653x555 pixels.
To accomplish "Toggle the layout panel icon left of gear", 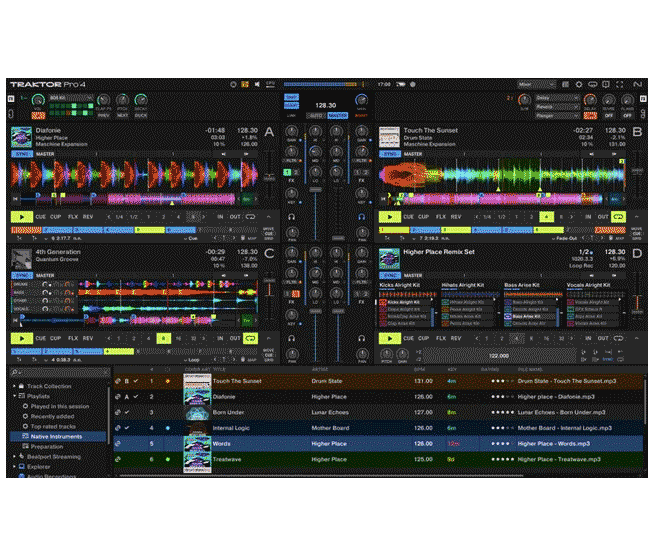I will [566, 85].
